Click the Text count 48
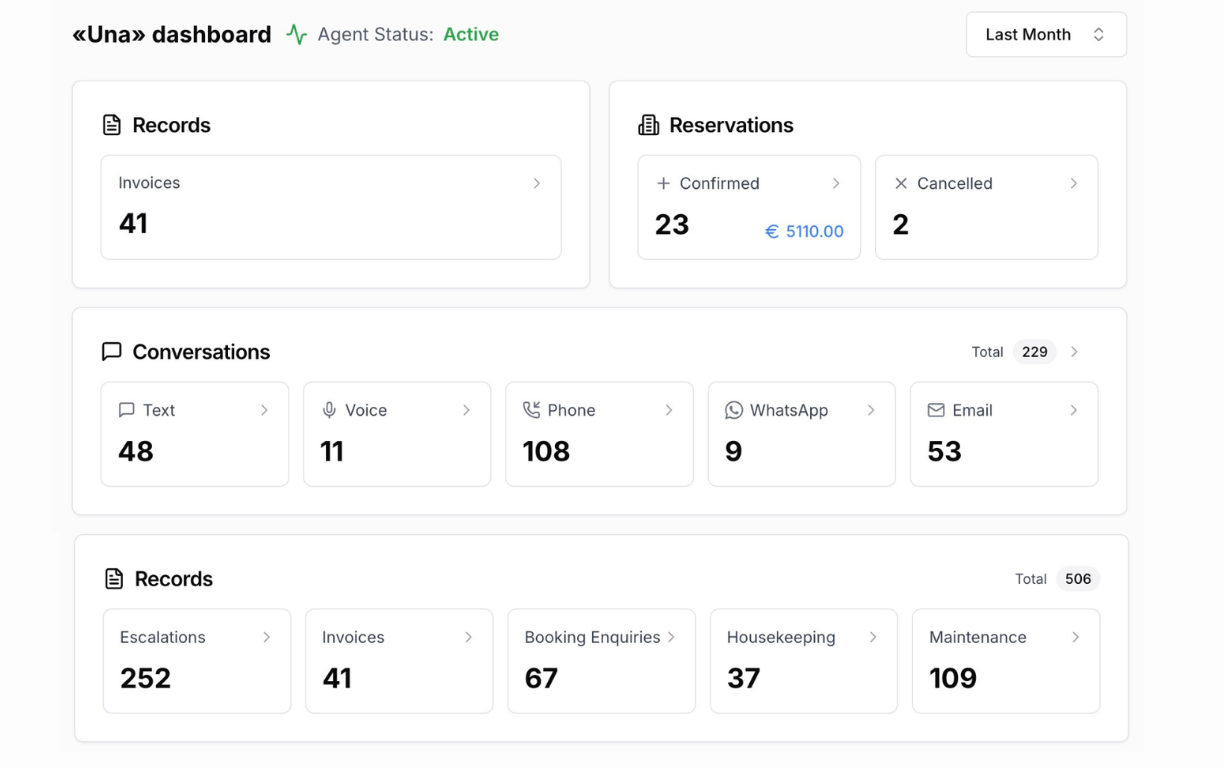 tap(136, 451)
